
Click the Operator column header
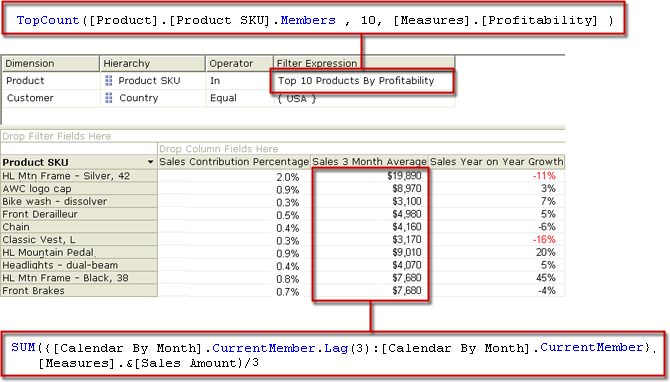pos(239,63)
